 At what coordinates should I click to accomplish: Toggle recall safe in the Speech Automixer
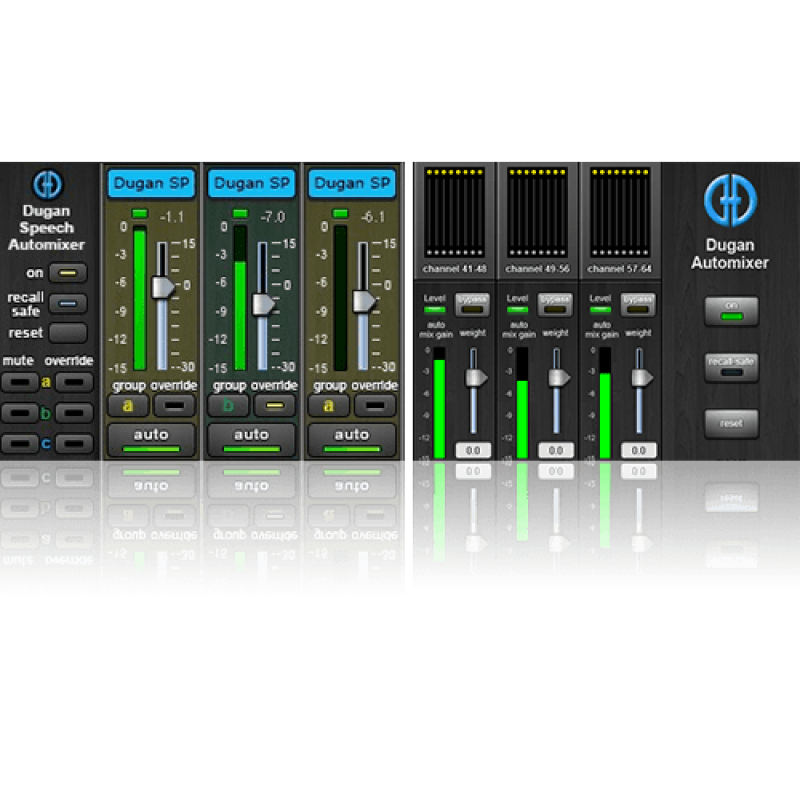[x=69, y=303]
